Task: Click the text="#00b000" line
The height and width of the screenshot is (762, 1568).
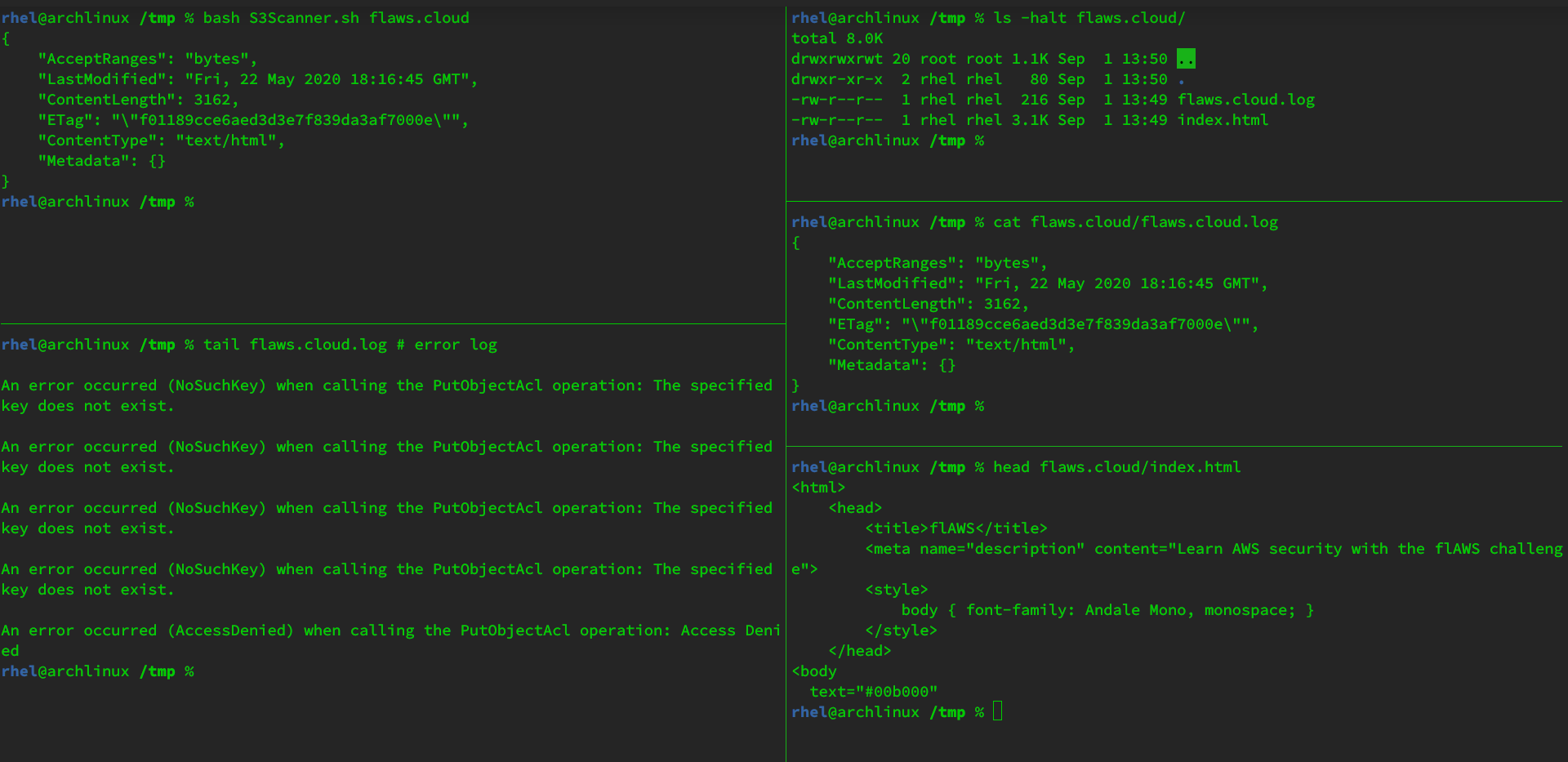Action: 874,692
